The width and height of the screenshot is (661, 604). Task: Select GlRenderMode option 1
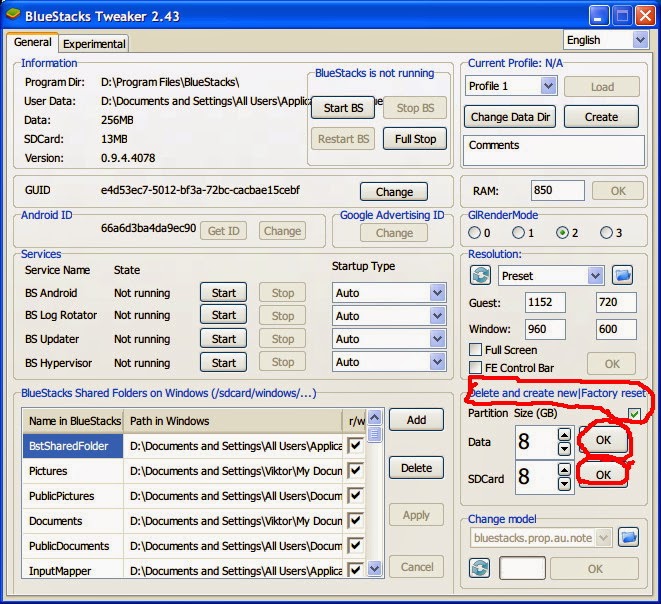pyautogui.click(x=518, y=232)
